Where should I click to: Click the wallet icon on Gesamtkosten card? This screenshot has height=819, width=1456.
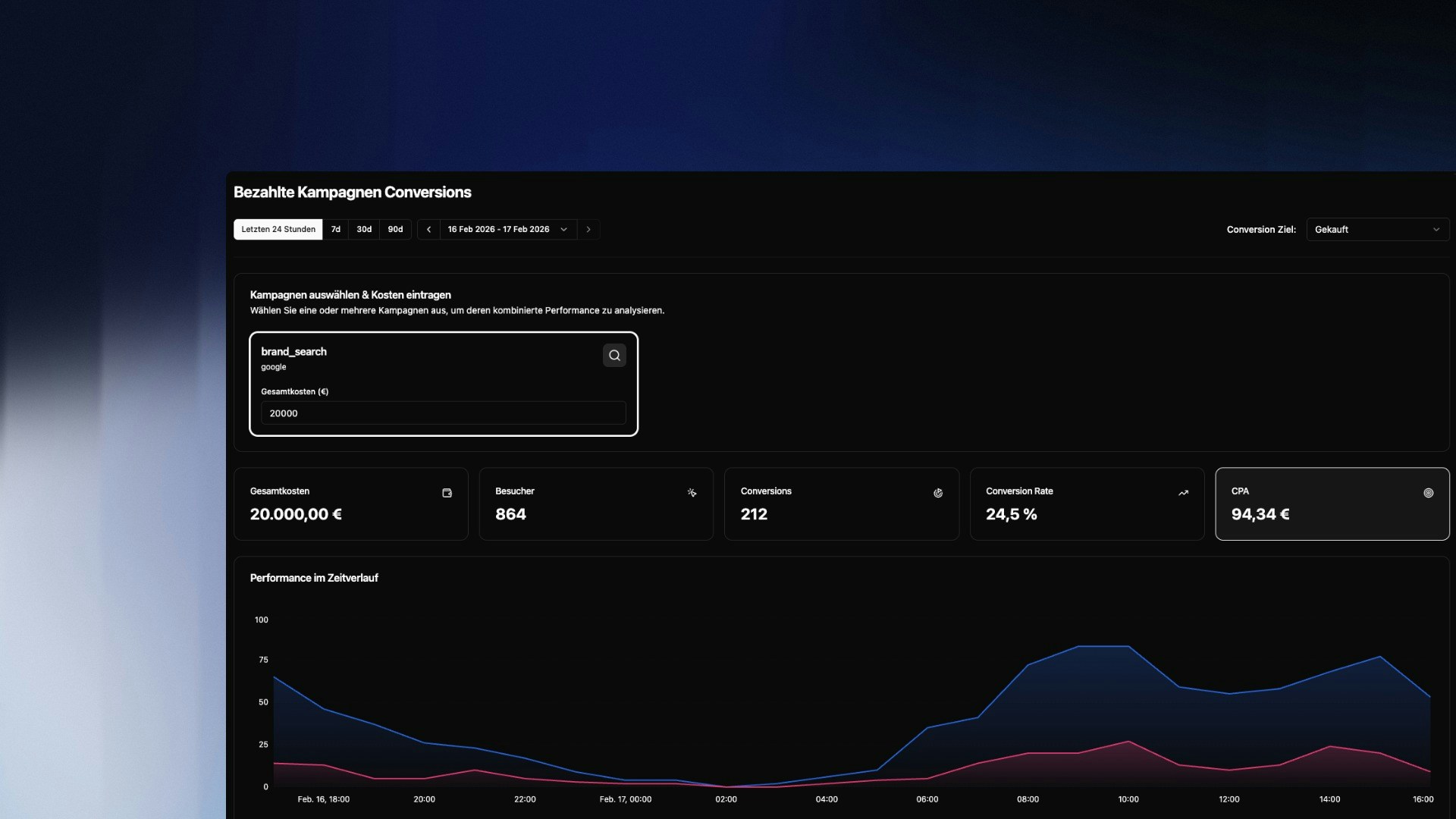click(447, 493)
